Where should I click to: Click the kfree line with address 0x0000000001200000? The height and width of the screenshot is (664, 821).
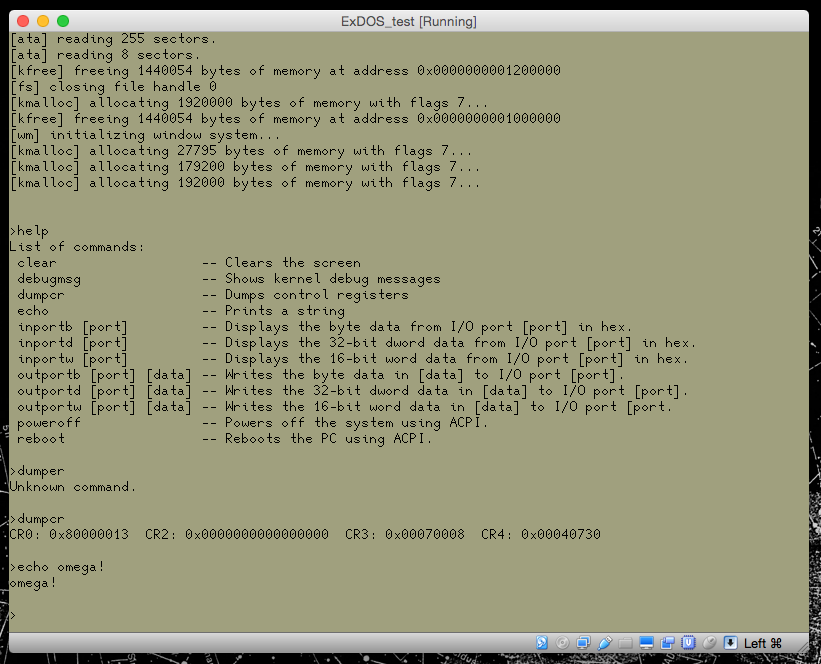tap(285, 71)
